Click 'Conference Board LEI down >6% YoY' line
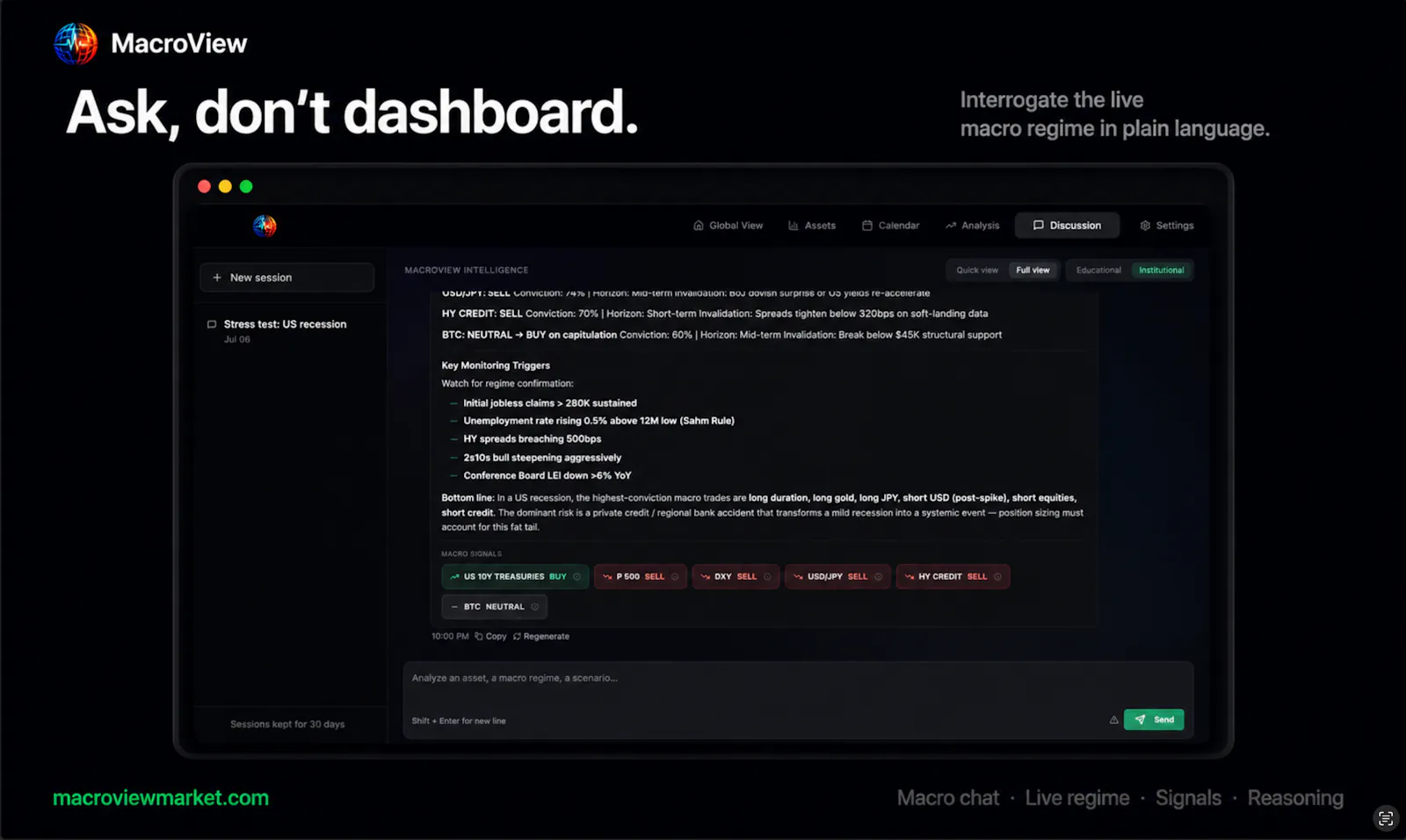 [x=547, y=476]
